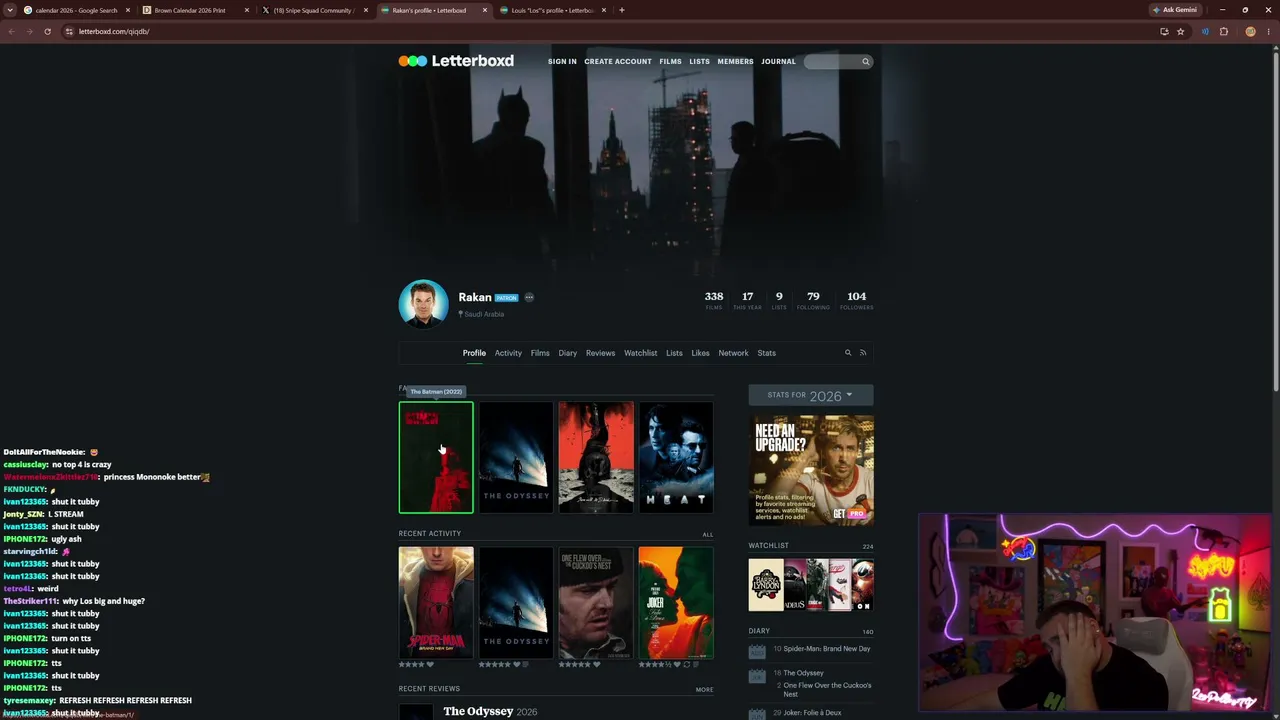Open the RSS feed icon in profile navigation

click(863, 353)
